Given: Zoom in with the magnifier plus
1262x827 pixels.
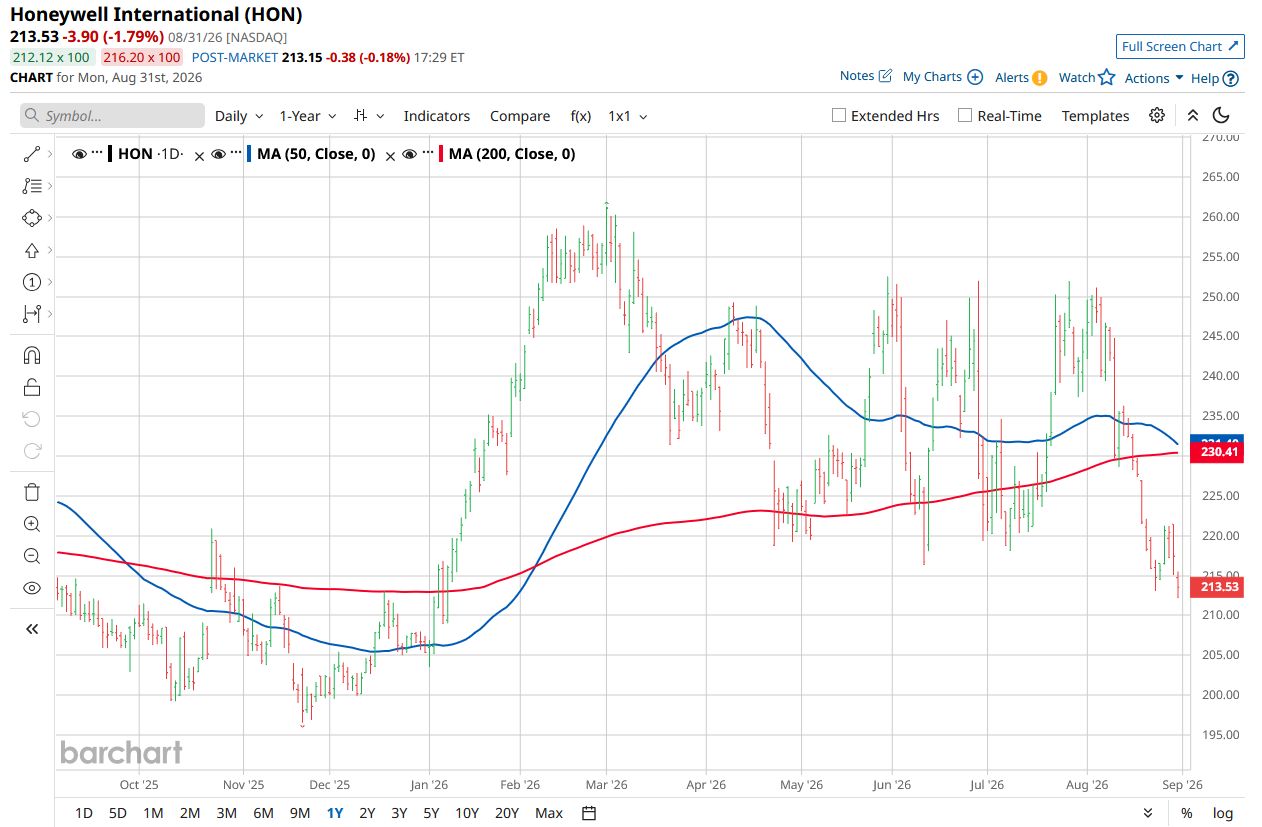Looking at the screenshot, I should click(31, 524).
